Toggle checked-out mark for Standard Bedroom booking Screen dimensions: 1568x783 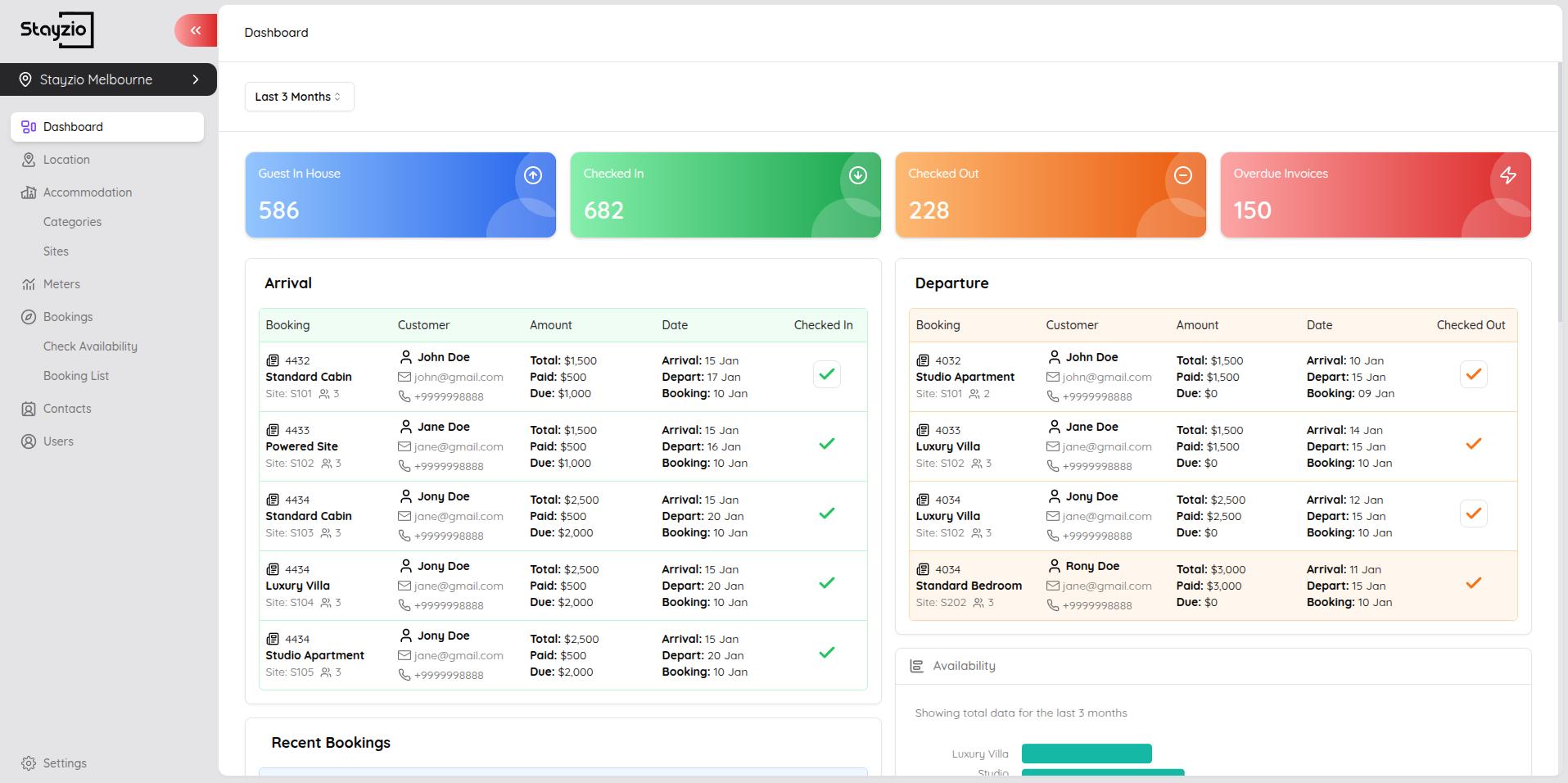[1474, 583]
